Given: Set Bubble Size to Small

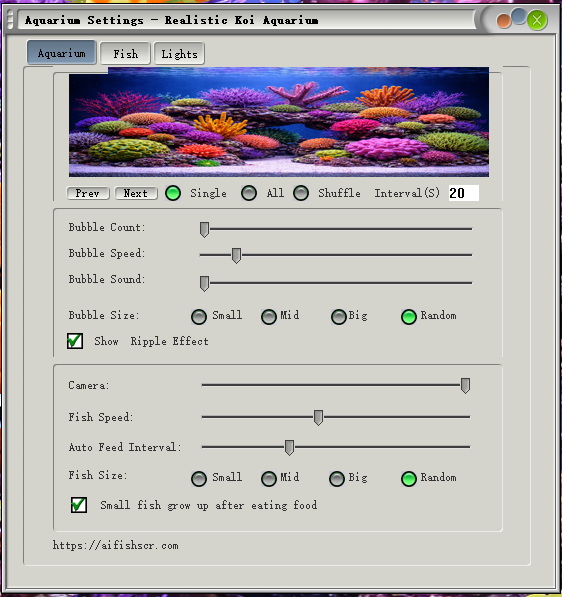Looking at the screenshot, I should [x=199, y=316].
